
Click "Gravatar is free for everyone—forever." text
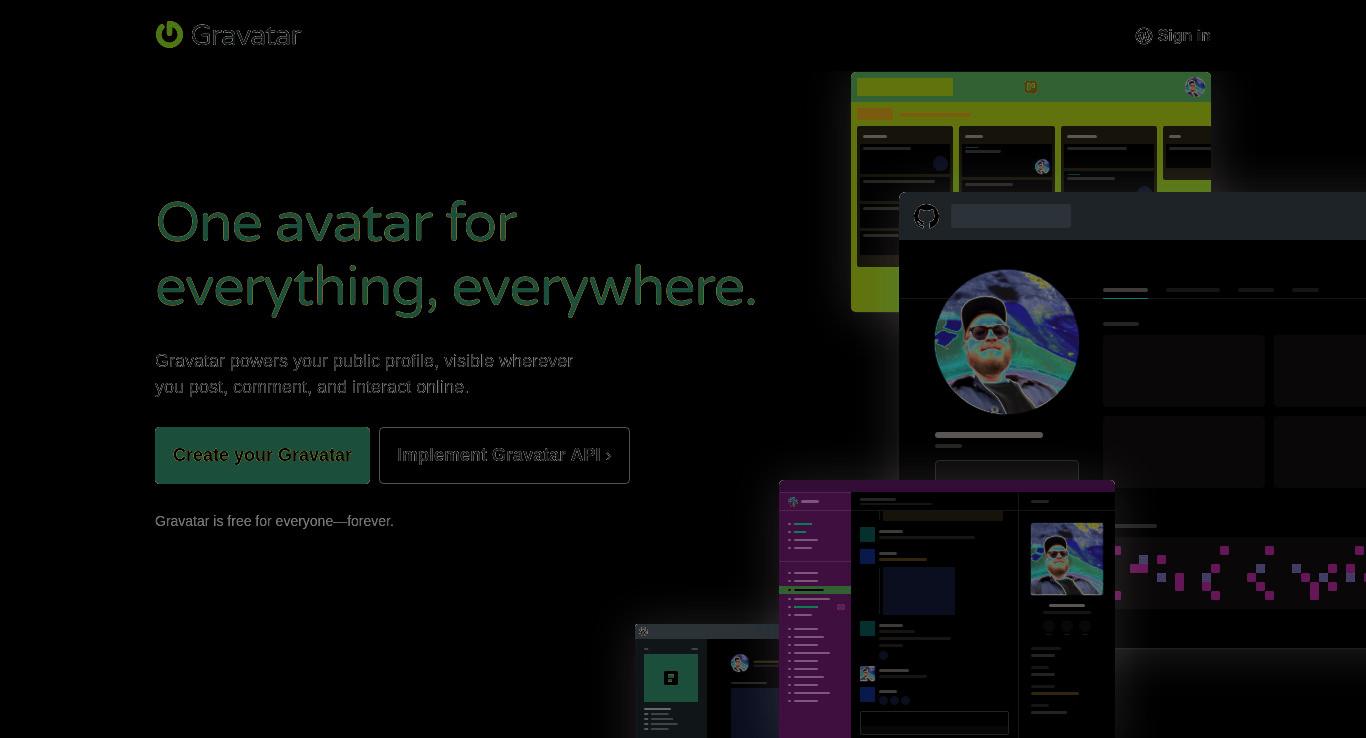point(274,521)
